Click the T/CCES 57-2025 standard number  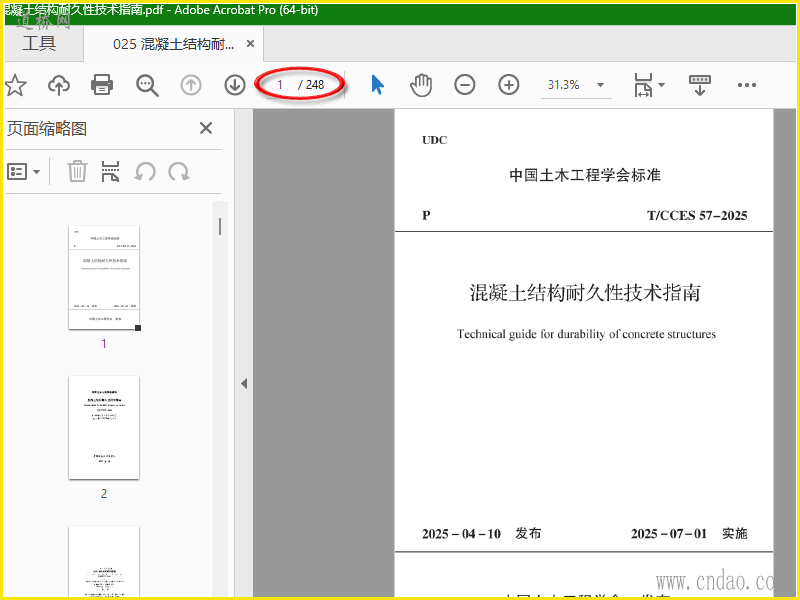pos(697,215)
